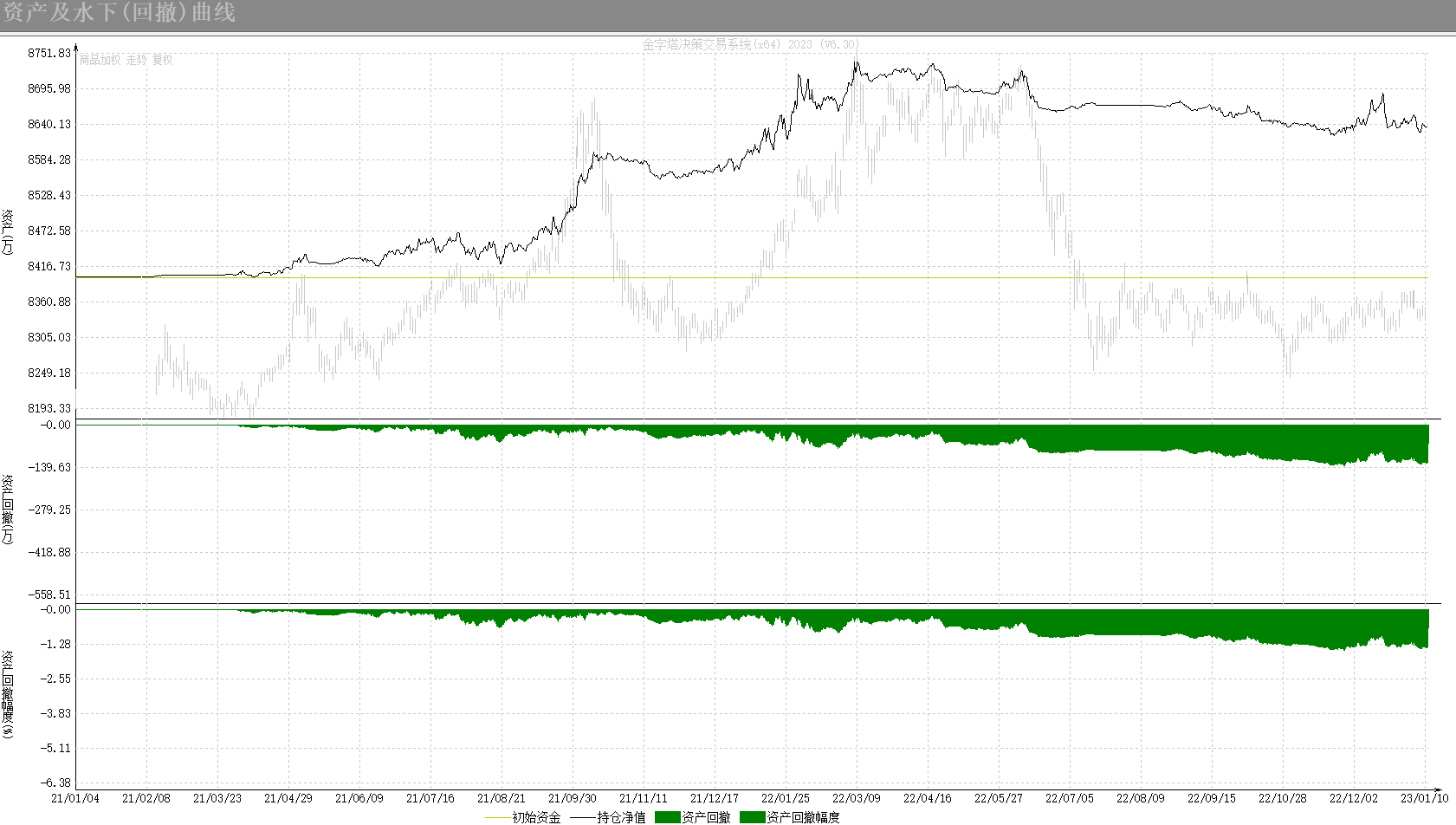Click the yellow 初始资金 legend line sample
Screen dimensions: 1456x825
497,817
